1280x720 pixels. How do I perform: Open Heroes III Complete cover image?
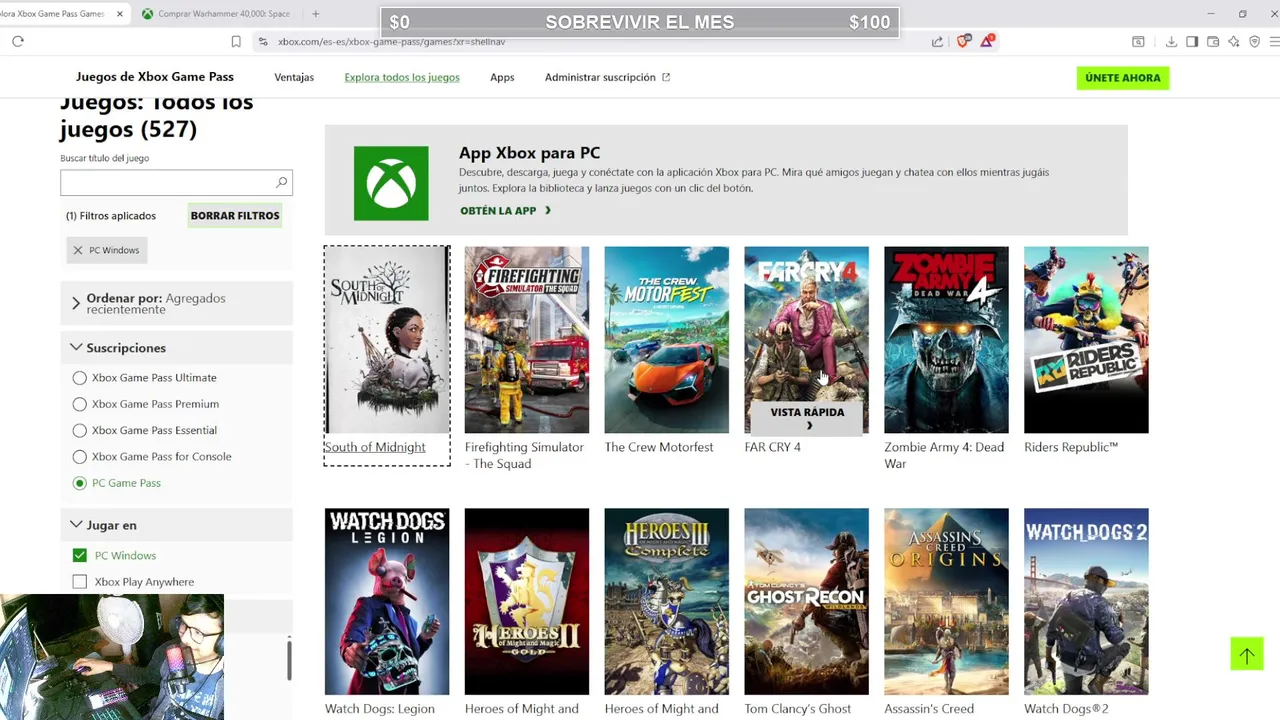tap(667, 601)
